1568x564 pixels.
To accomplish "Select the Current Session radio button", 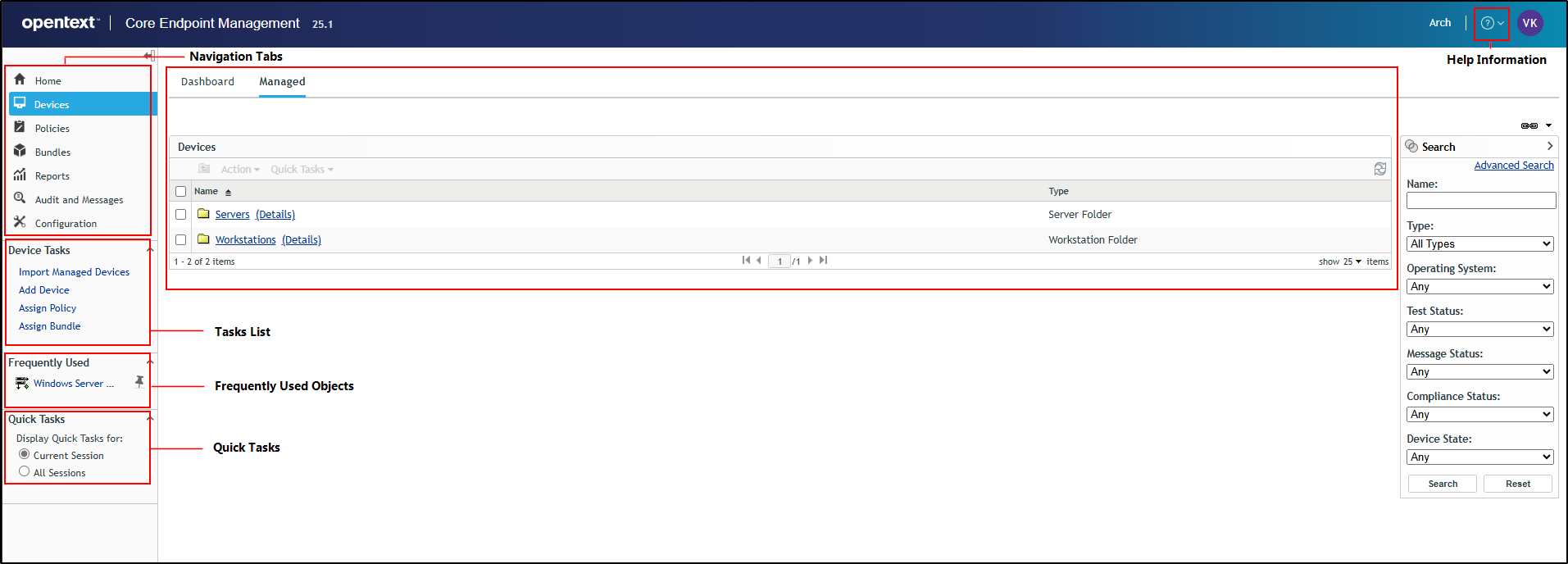I will click(24, 454).
